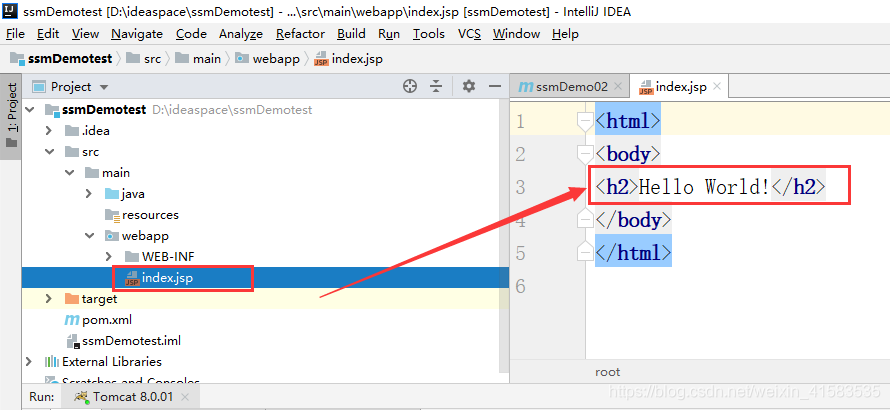The height and width of the screenshot is (410, 890).
Task: Expand the java folder node
Action: click(x=89, y=194)
